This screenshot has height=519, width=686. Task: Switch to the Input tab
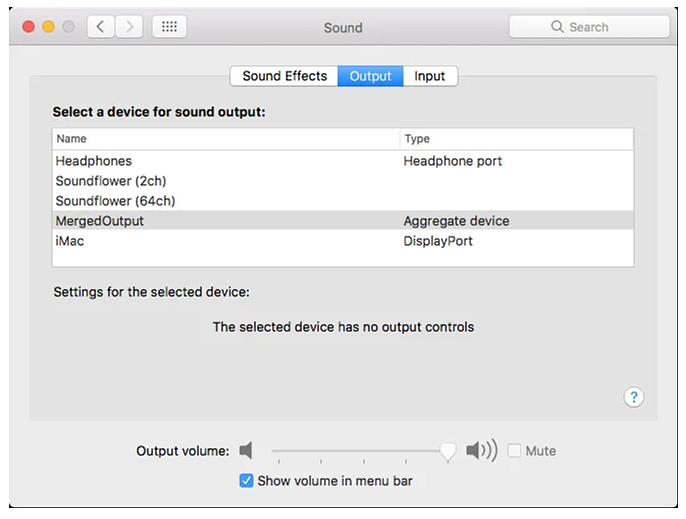coord(430,76)
